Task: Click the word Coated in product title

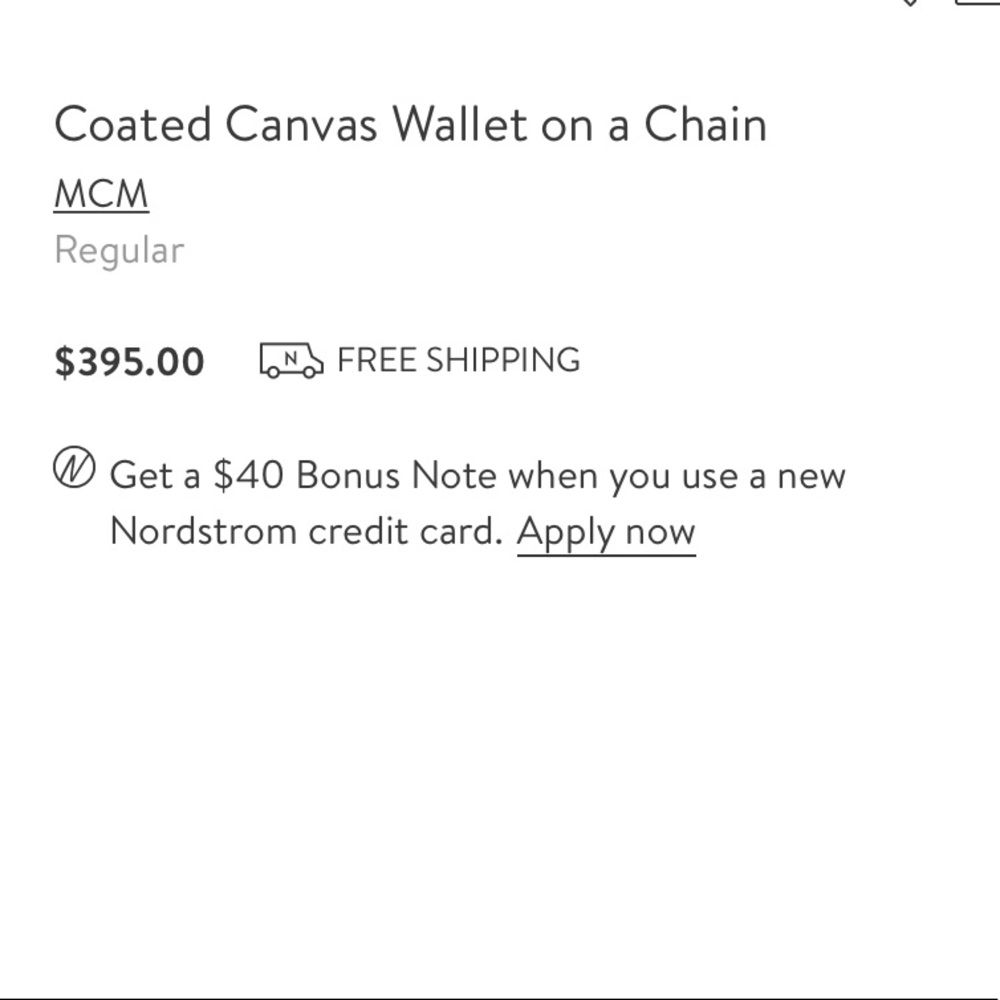Action: point(133,125)
